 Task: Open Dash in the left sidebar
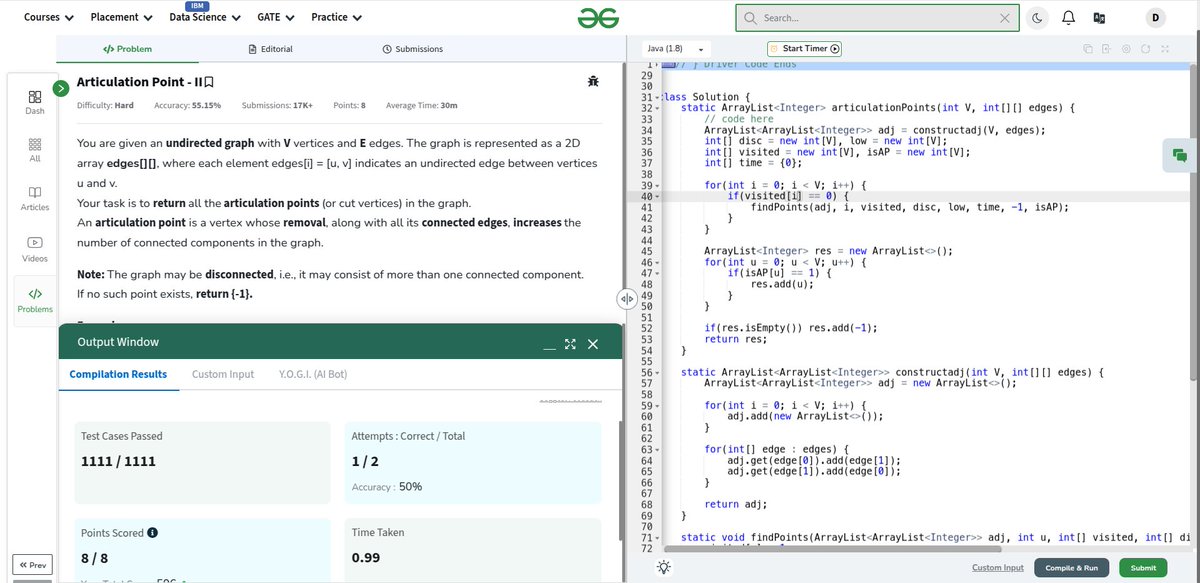click(34, 101)
